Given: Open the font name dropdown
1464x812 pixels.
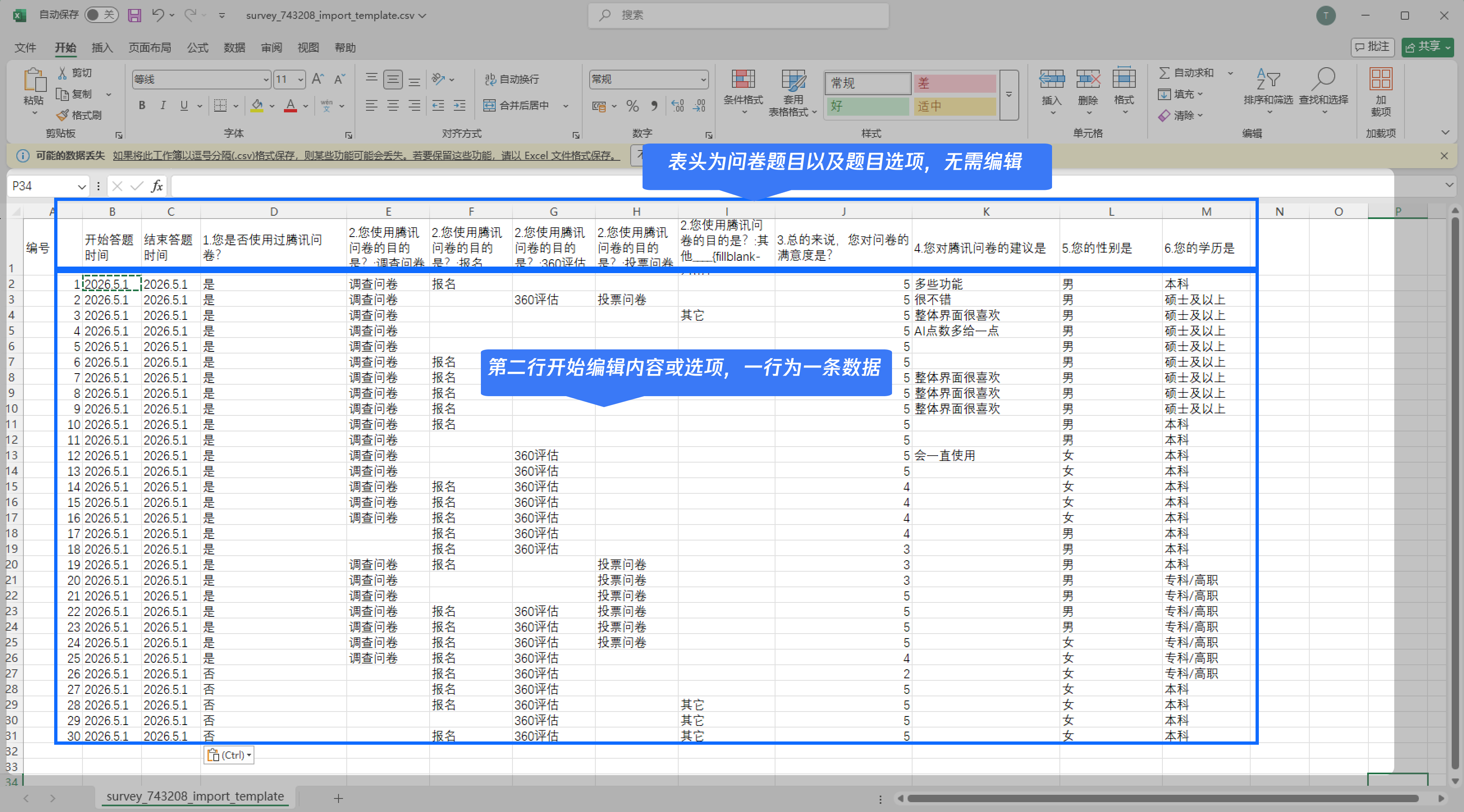Looking at the screenshot, I should [265, 80].
